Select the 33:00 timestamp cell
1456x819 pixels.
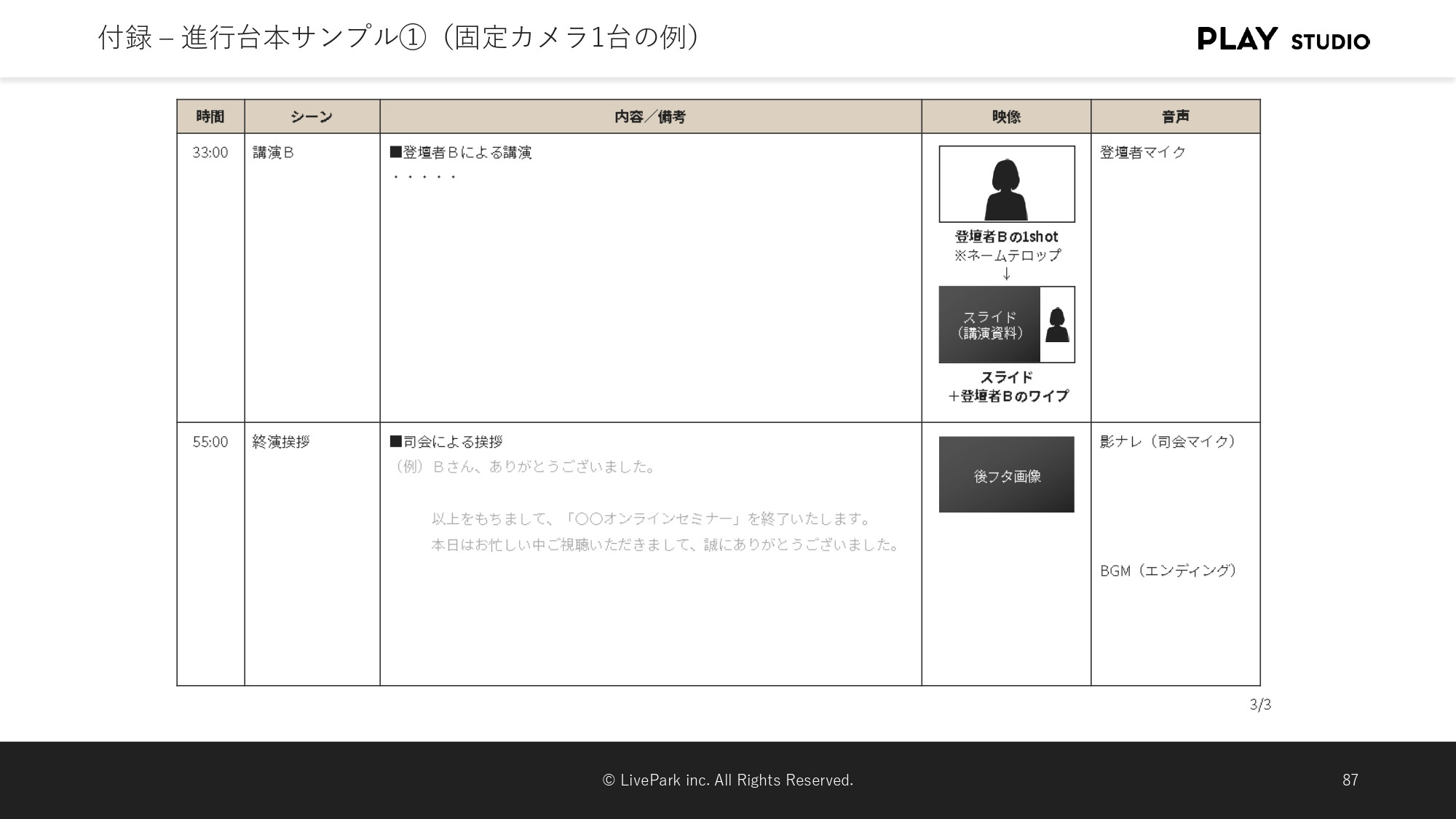point(210,153)
